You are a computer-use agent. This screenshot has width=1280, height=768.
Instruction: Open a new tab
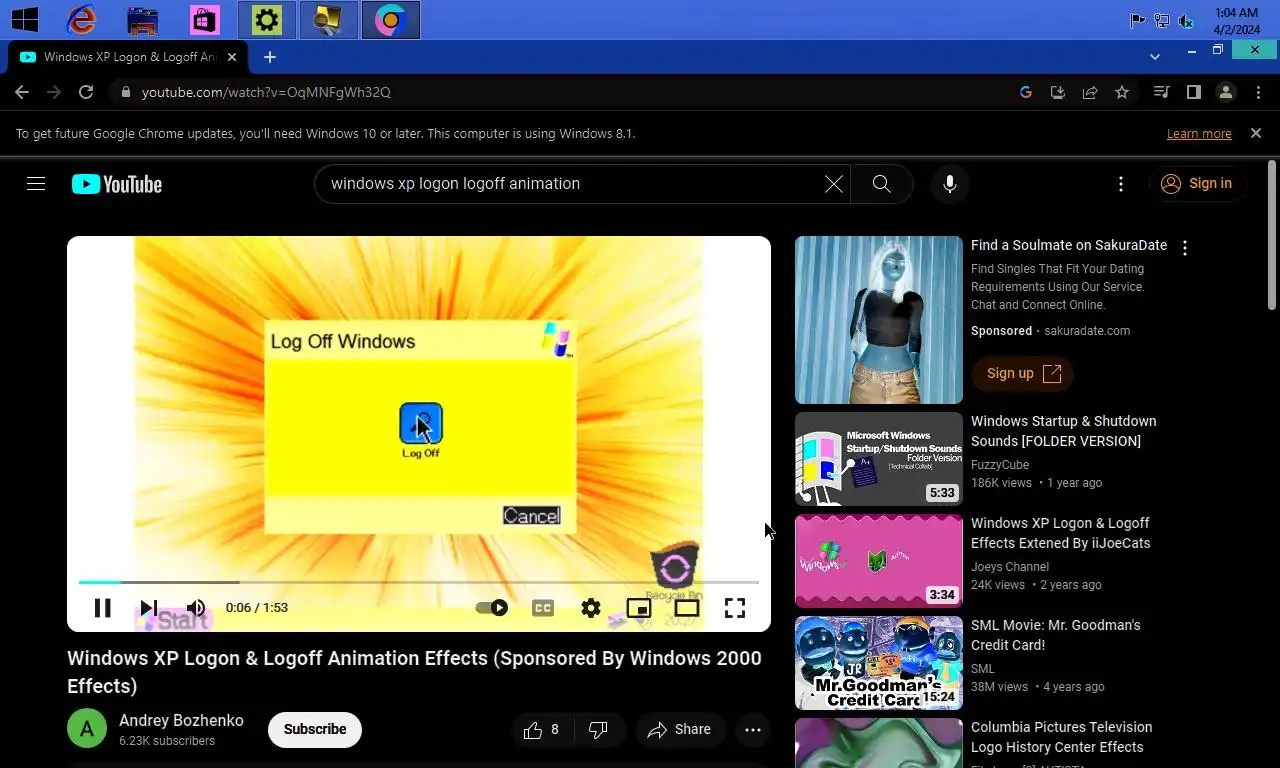tap(269, 57)
